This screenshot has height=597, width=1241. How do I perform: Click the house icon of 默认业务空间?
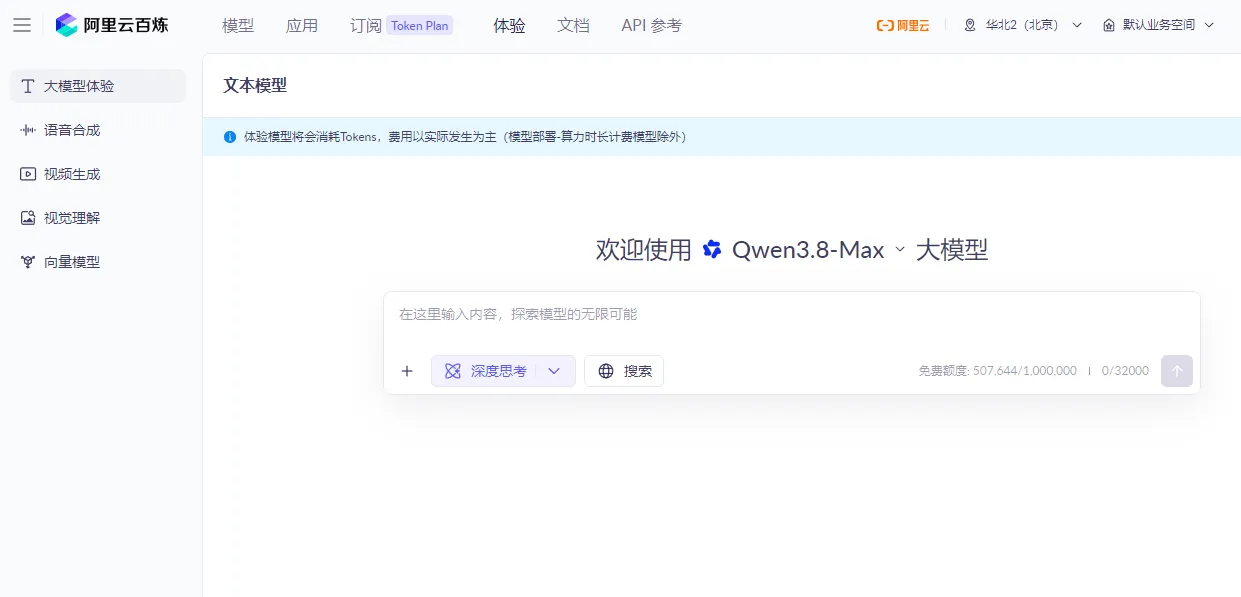pyautogui.click(x=1108, y=25)
